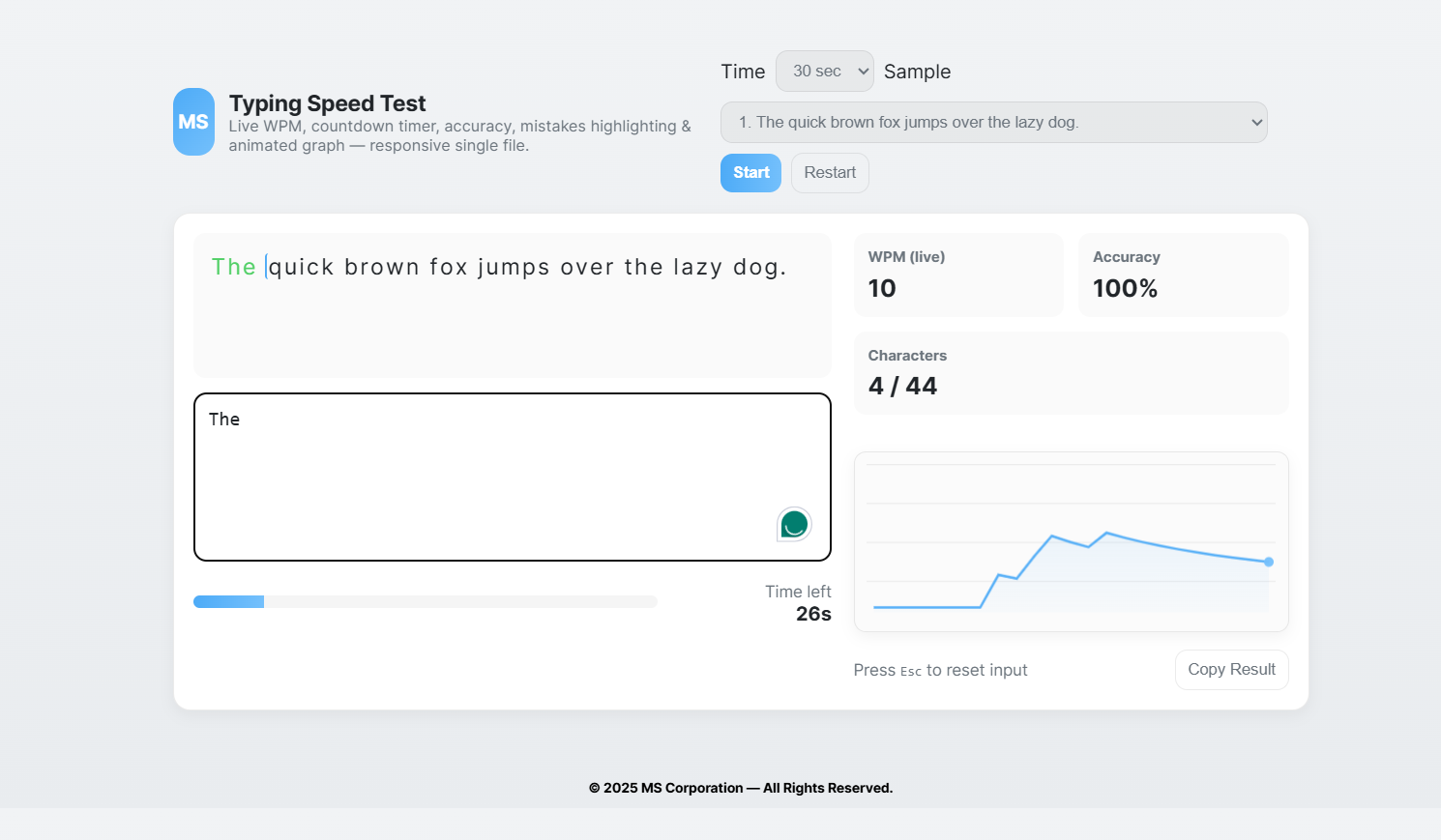Click the word "quick" in the sample text
The width and height of the screenshot is (1441, 840).
point(302,268)
